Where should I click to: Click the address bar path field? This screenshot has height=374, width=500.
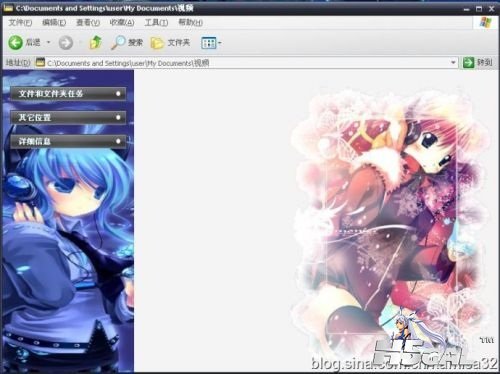(246, 63)
